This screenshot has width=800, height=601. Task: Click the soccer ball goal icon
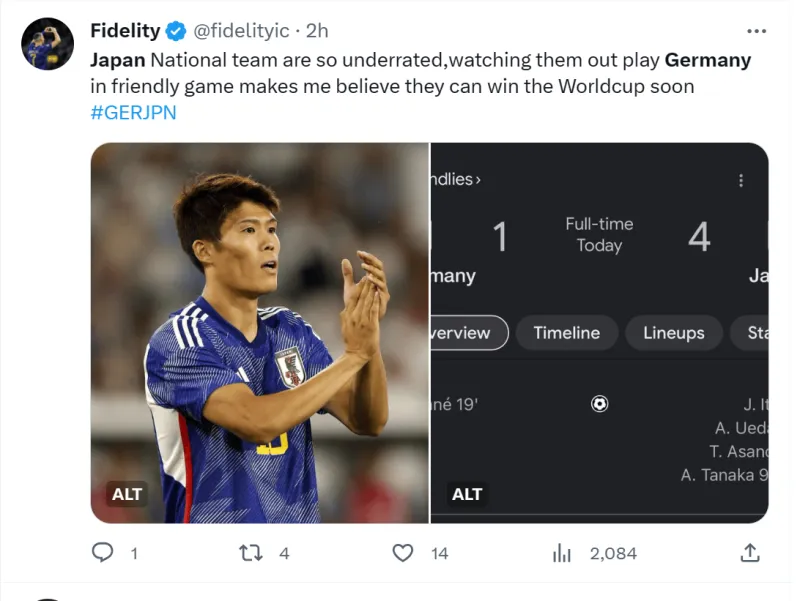599,404
